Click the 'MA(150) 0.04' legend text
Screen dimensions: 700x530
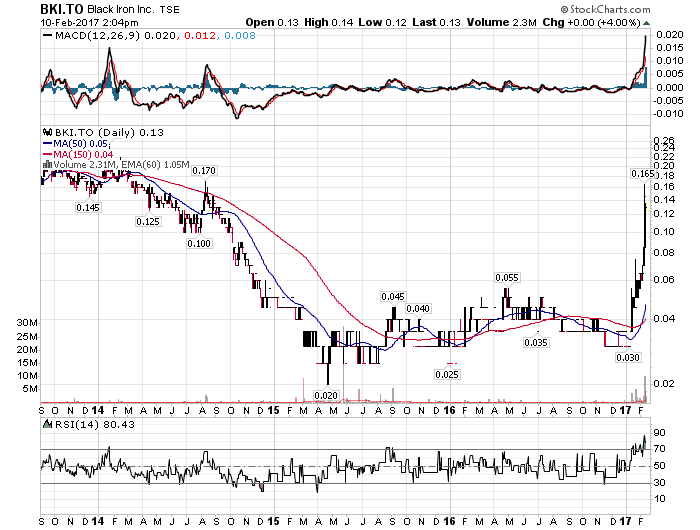83,154
